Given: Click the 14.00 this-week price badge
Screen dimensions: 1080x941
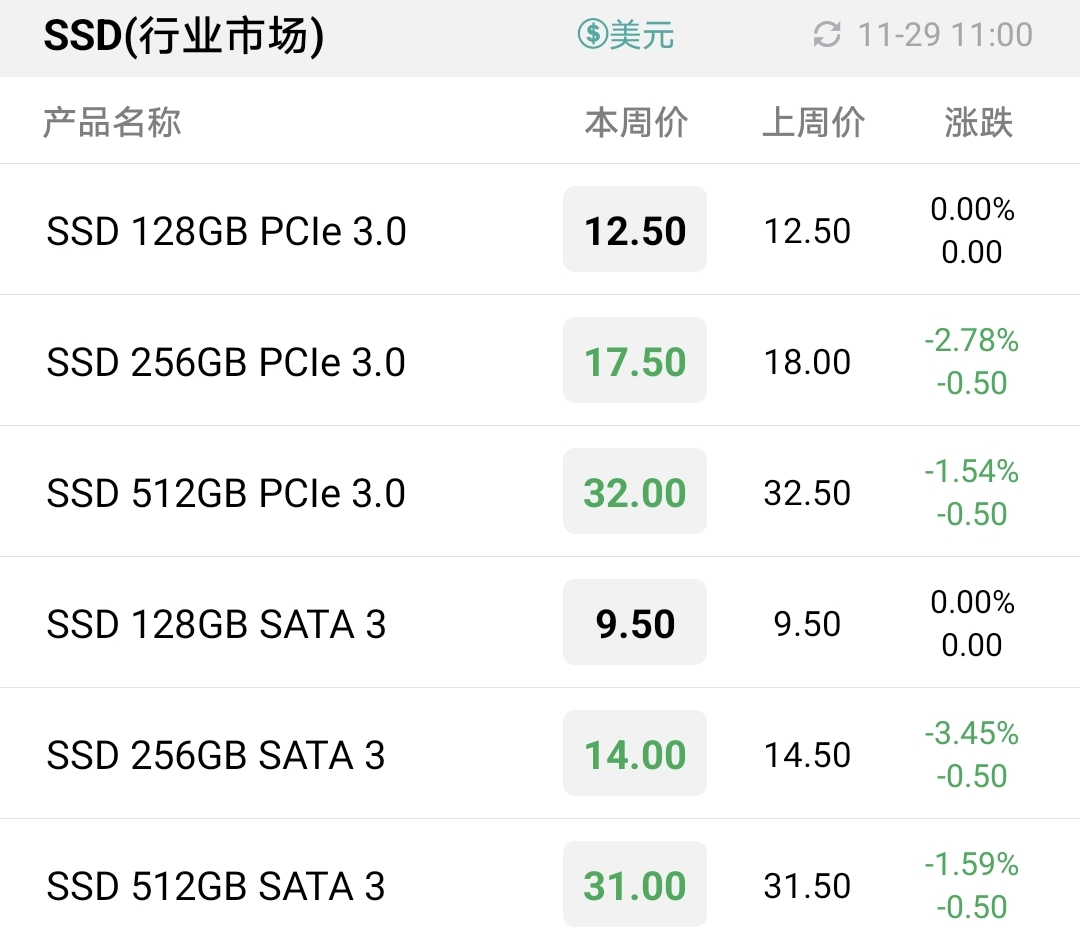Looking at the screenshot, I should [635, 753].
